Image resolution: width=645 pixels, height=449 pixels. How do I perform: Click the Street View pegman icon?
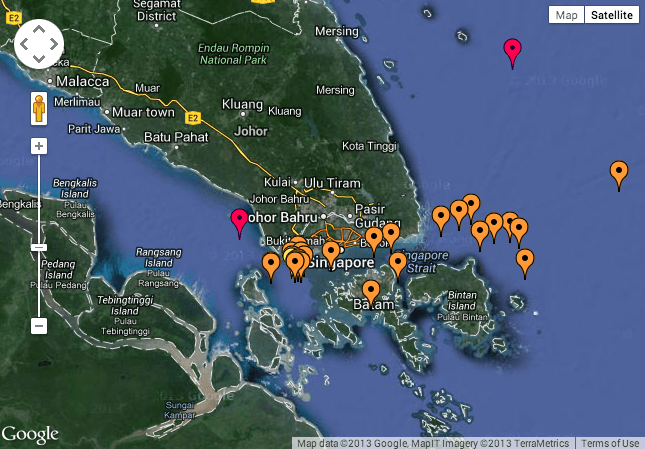(x=39, y=108)
